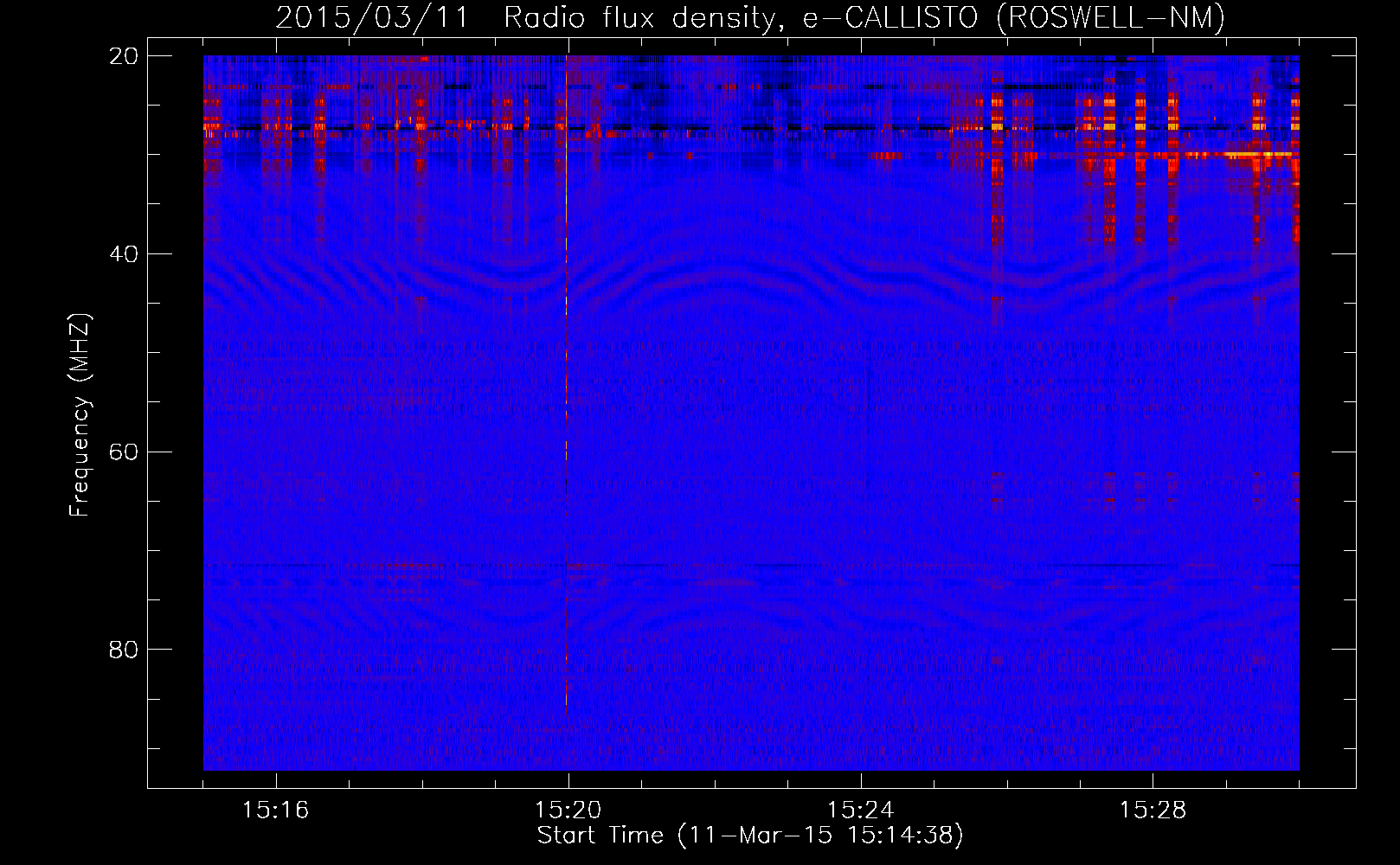Click the Frequency (MHZ) axis label
The image size is (1400, 865).
pyautogui.click(x=80, y=415)
